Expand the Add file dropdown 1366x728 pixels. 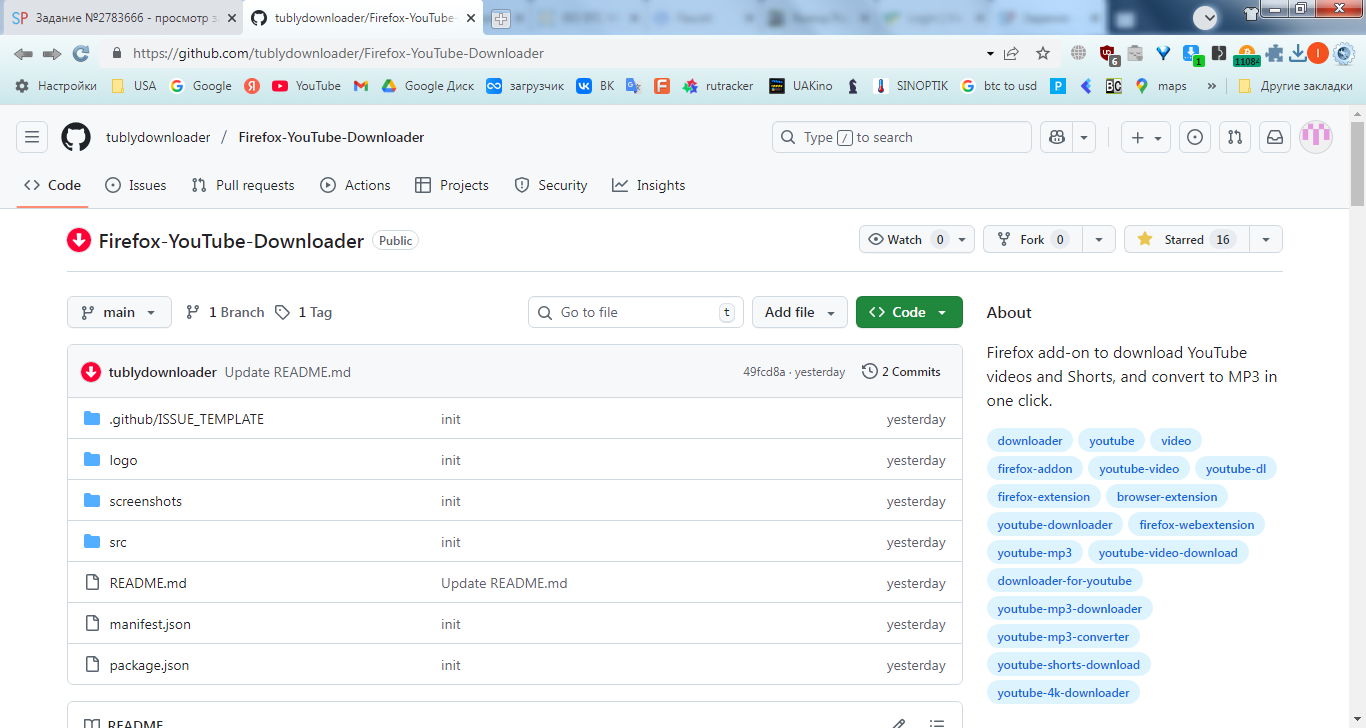(800, 312)
